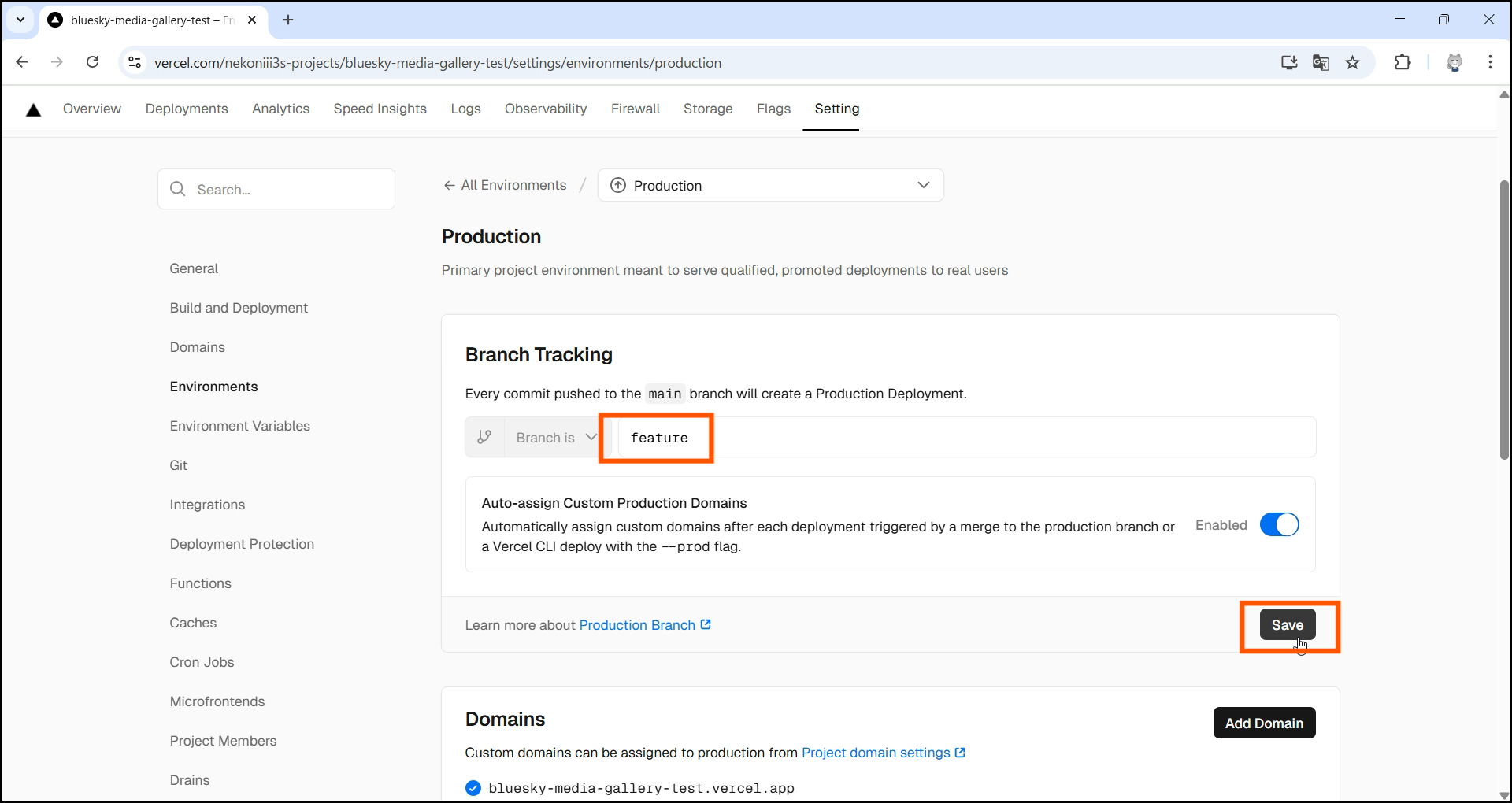Click the browser address bar URL
This screenshot has width=1512, height=803.
point(437,62)
